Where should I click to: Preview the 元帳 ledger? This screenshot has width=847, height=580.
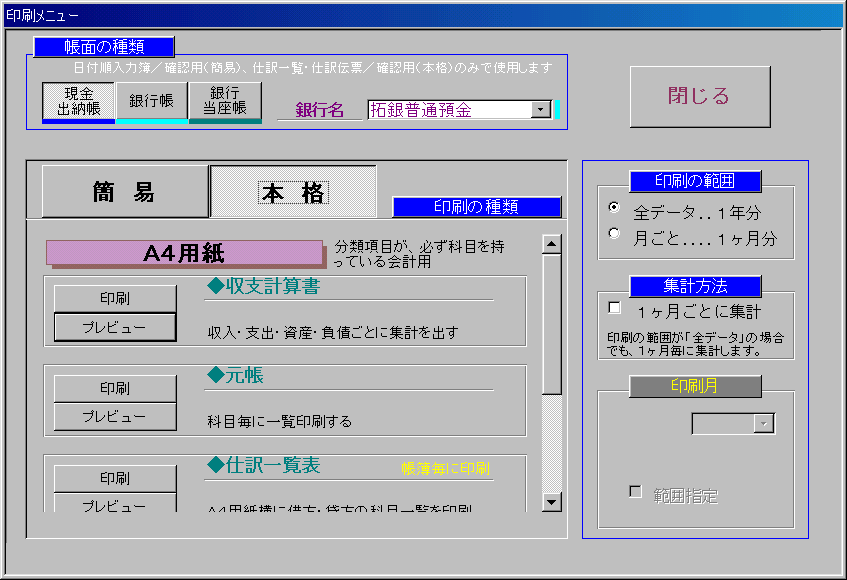115,416
